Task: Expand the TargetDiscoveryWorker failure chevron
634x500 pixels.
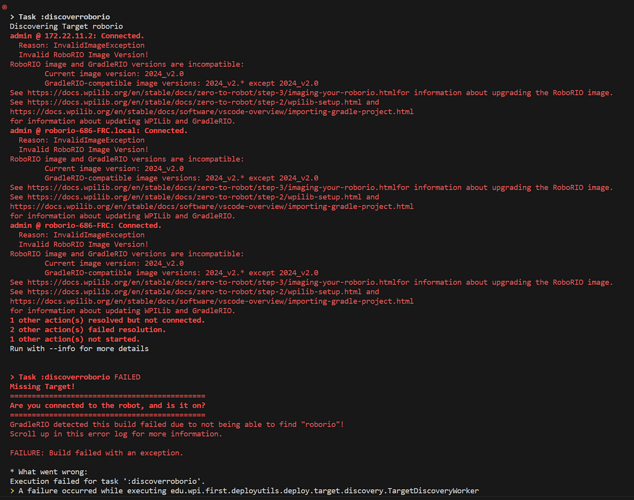Action: click(12, 491)
